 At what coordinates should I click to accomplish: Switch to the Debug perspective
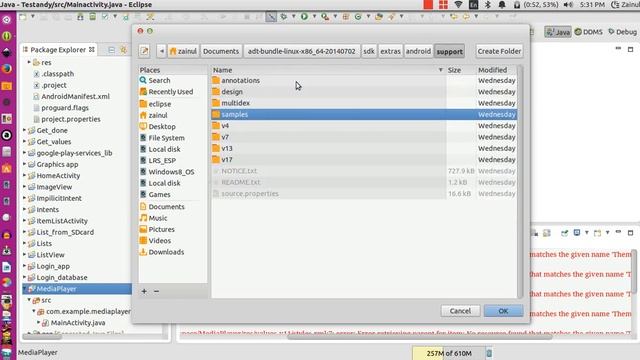click(x=622, y=32)
